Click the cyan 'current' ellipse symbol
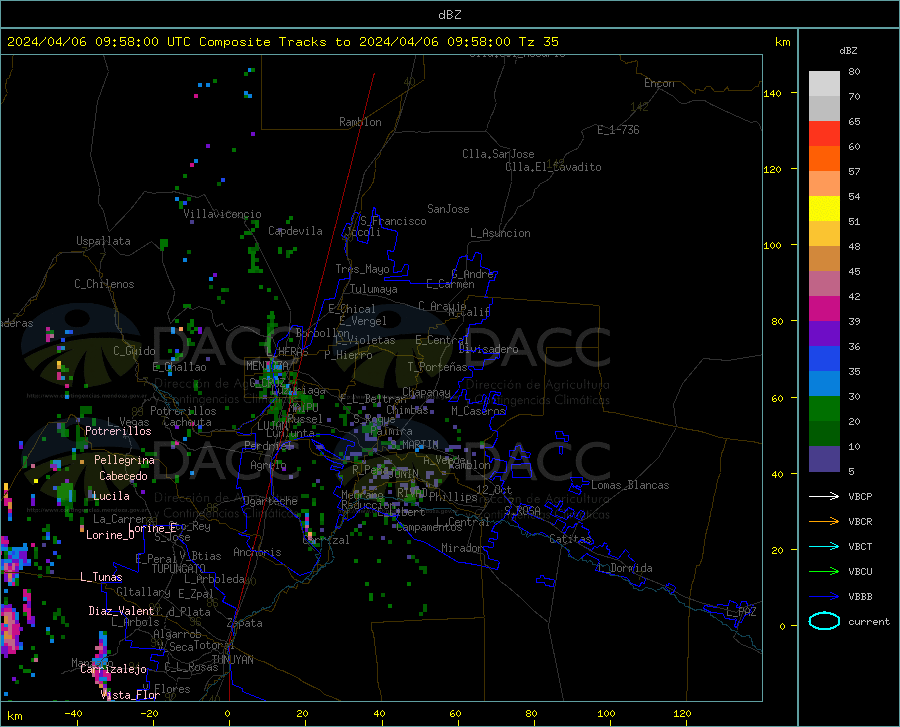The height and width of the screenshot is (727, 900). coord(824,621)
